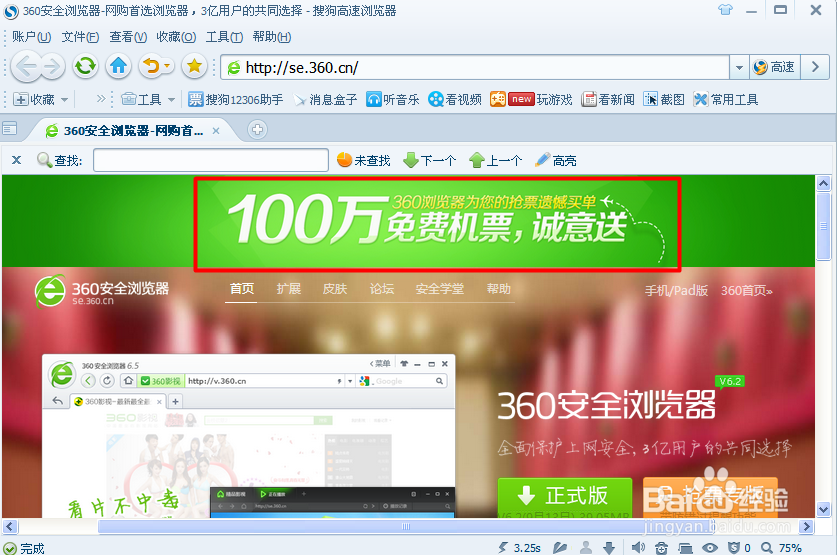
Task: Open the 安全学堂 nav link
Action: (x=440, y=289)
